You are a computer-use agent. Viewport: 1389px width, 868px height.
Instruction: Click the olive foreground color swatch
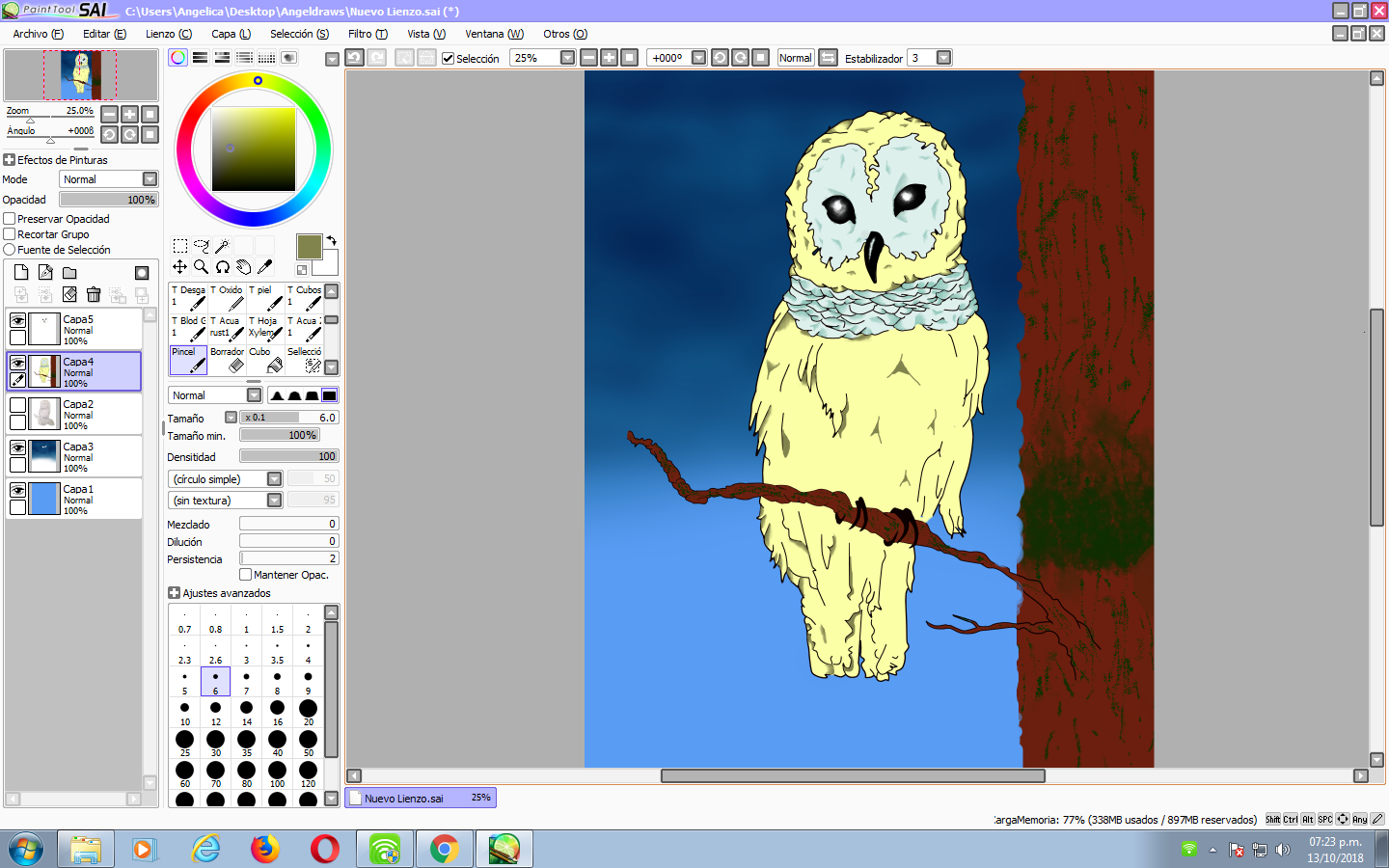[309, 246]
